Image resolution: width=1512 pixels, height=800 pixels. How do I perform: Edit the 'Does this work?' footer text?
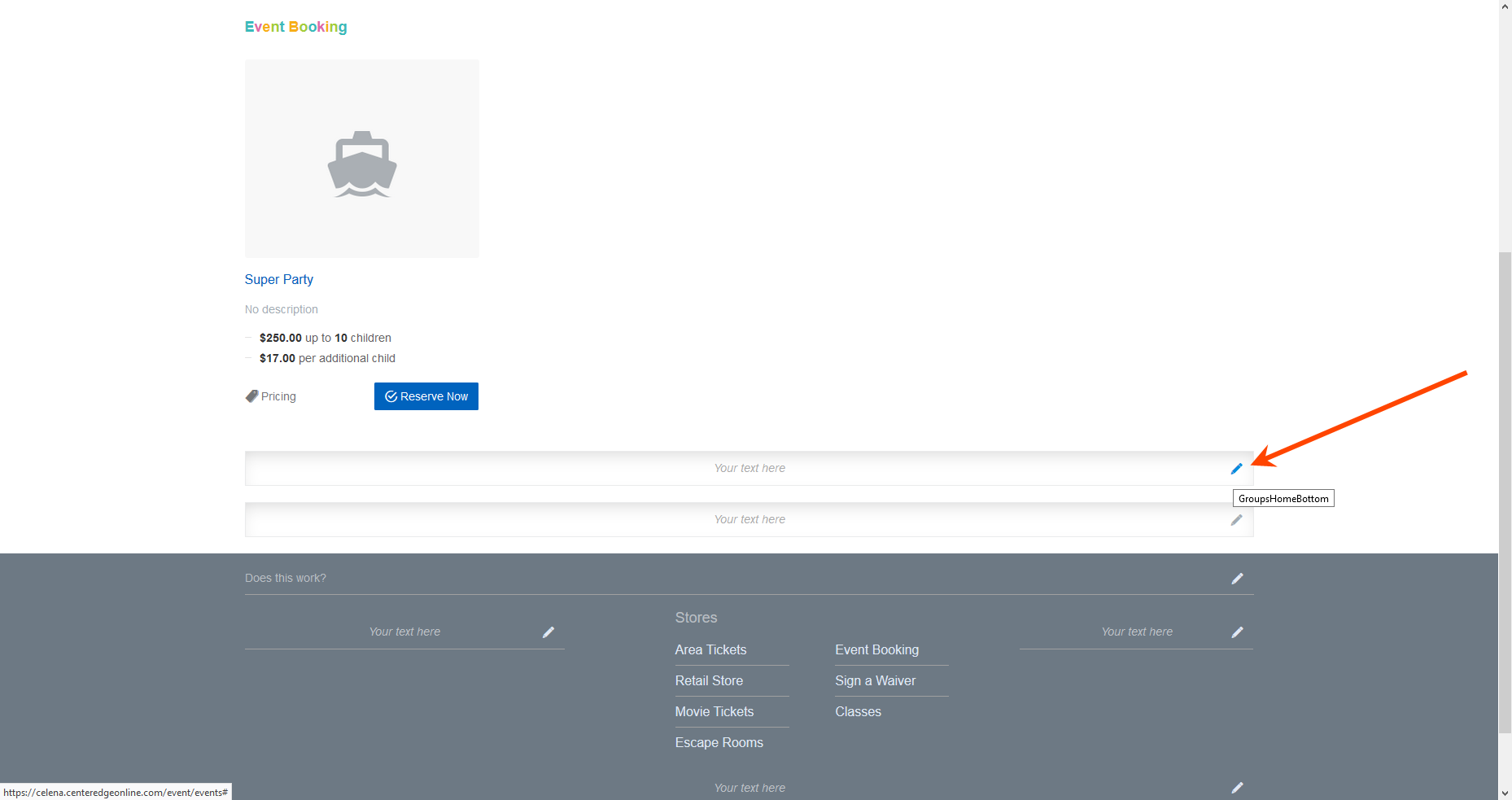[x=1237, y=579]
